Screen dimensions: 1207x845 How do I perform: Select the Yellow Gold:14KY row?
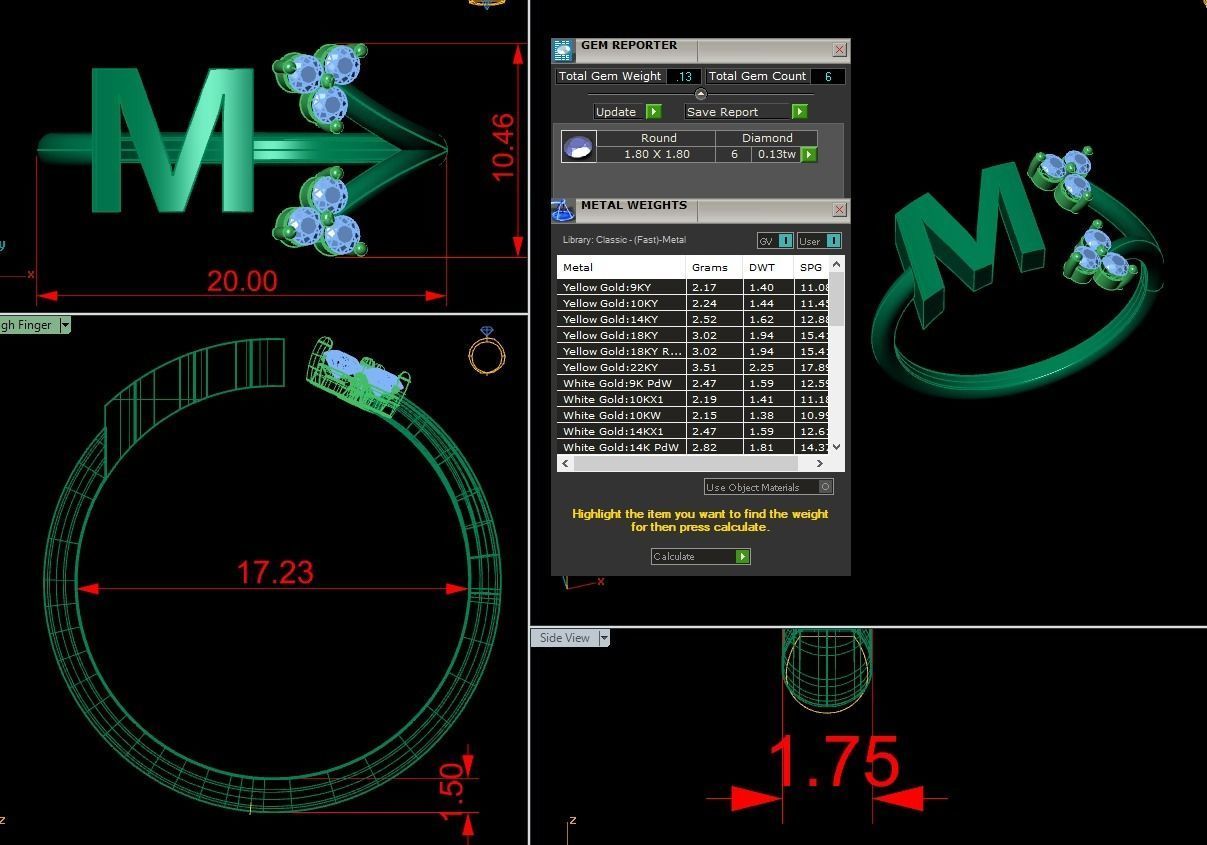(x=700, y=319)
